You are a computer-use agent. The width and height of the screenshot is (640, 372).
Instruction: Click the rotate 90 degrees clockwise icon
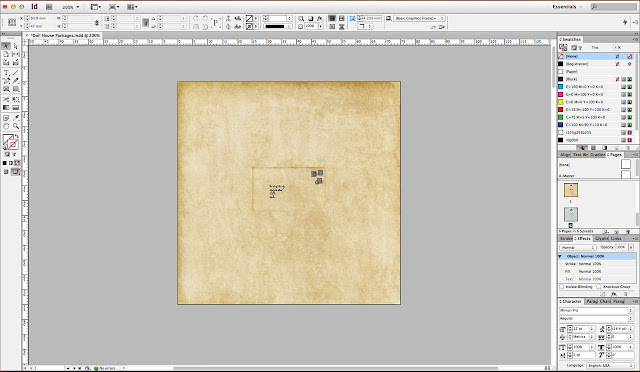(x=196, y=18)
